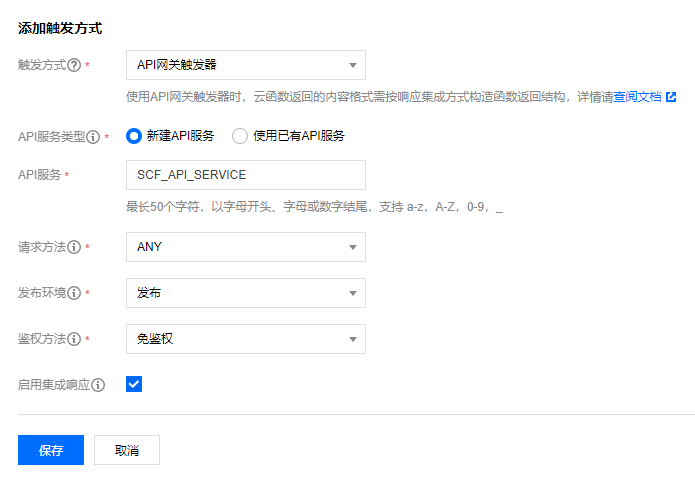Click the info icon next to 启用集成响应
Image resolution: width=695 pixels, height=482 pixels.
[98, 385]
